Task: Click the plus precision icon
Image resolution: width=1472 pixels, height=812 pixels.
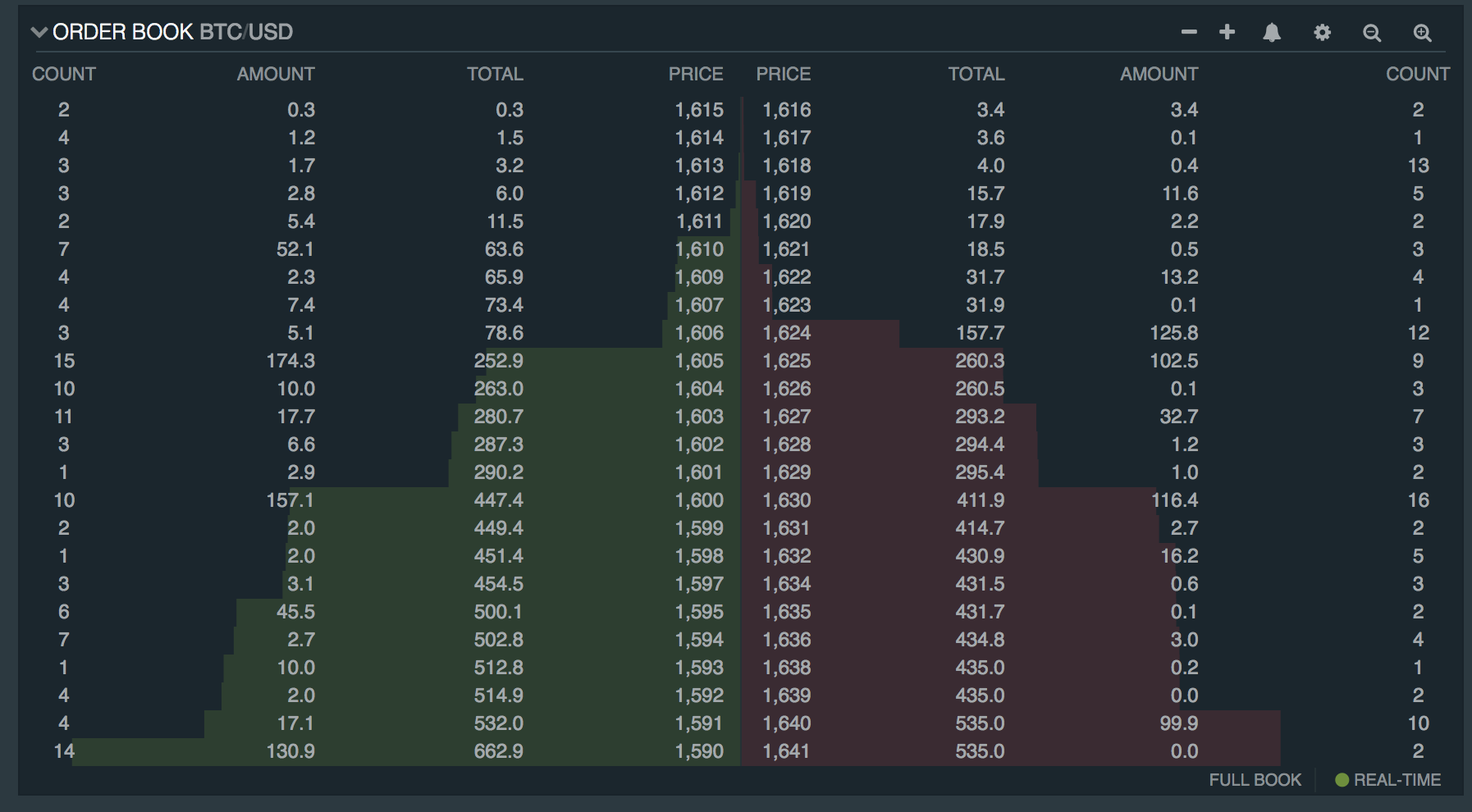Action: pyautogui.click(x=1227, y=32)
